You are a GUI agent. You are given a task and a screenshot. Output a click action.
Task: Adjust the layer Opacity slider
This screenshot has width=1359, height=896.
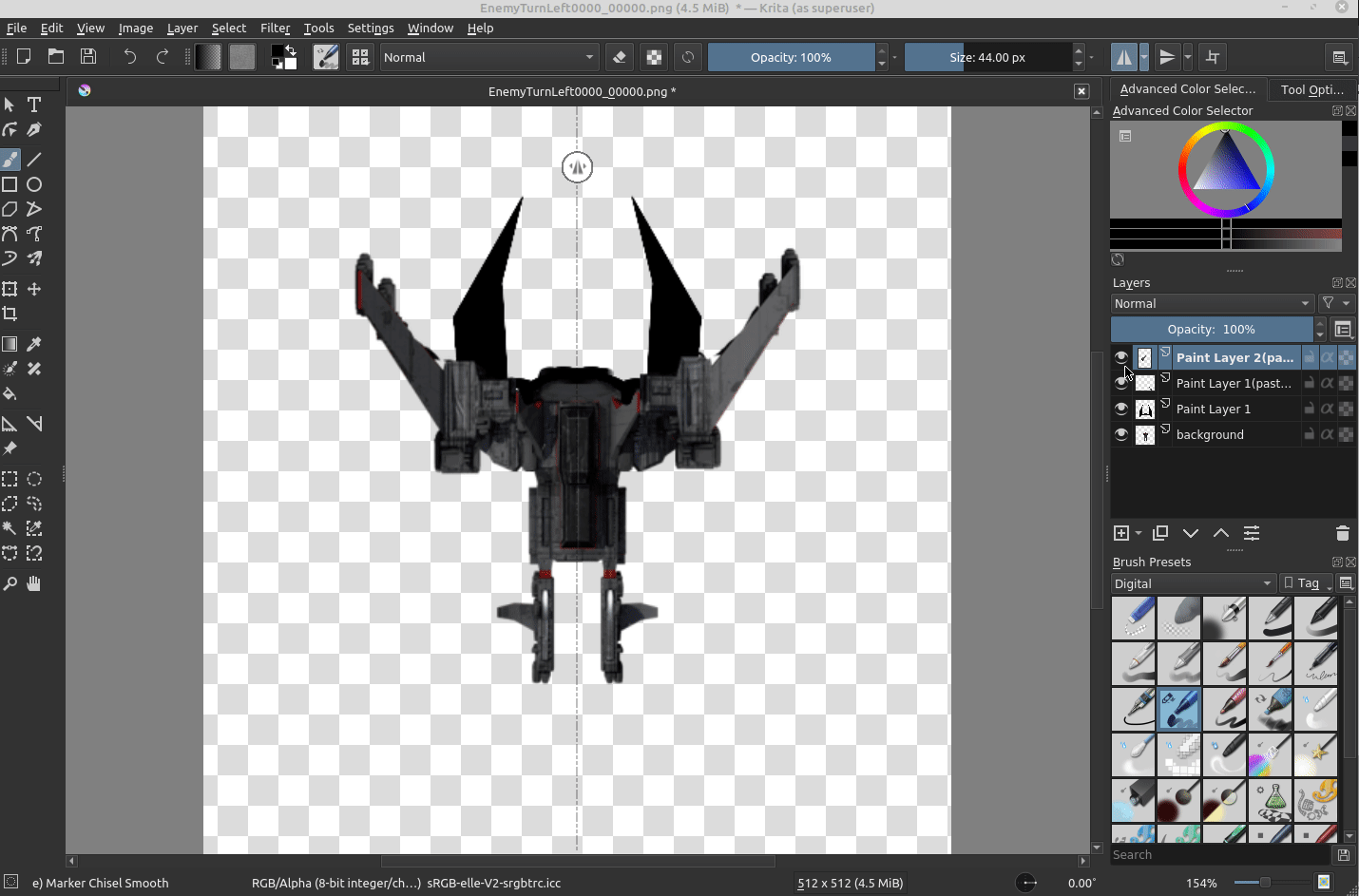(1212, 329)
